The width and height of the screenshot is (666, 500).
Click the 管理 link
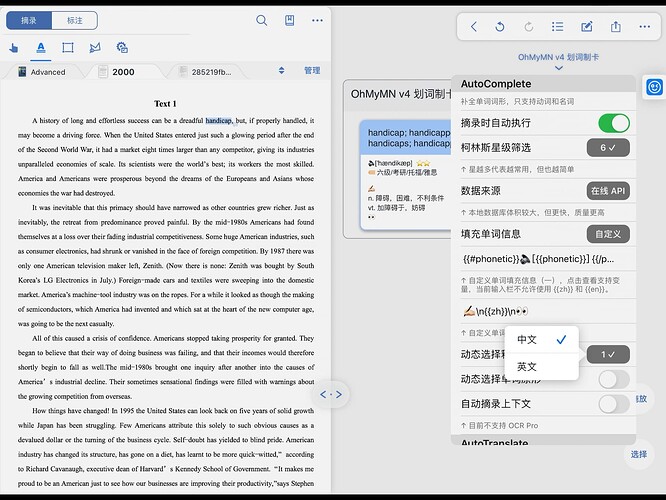(x=312, y=71)
